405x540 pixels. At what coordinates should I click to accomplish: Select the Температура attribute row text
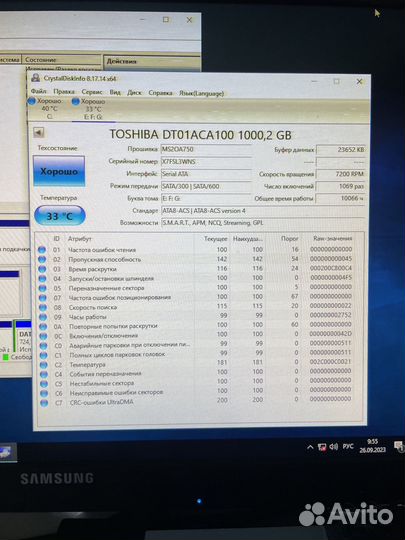87,364
